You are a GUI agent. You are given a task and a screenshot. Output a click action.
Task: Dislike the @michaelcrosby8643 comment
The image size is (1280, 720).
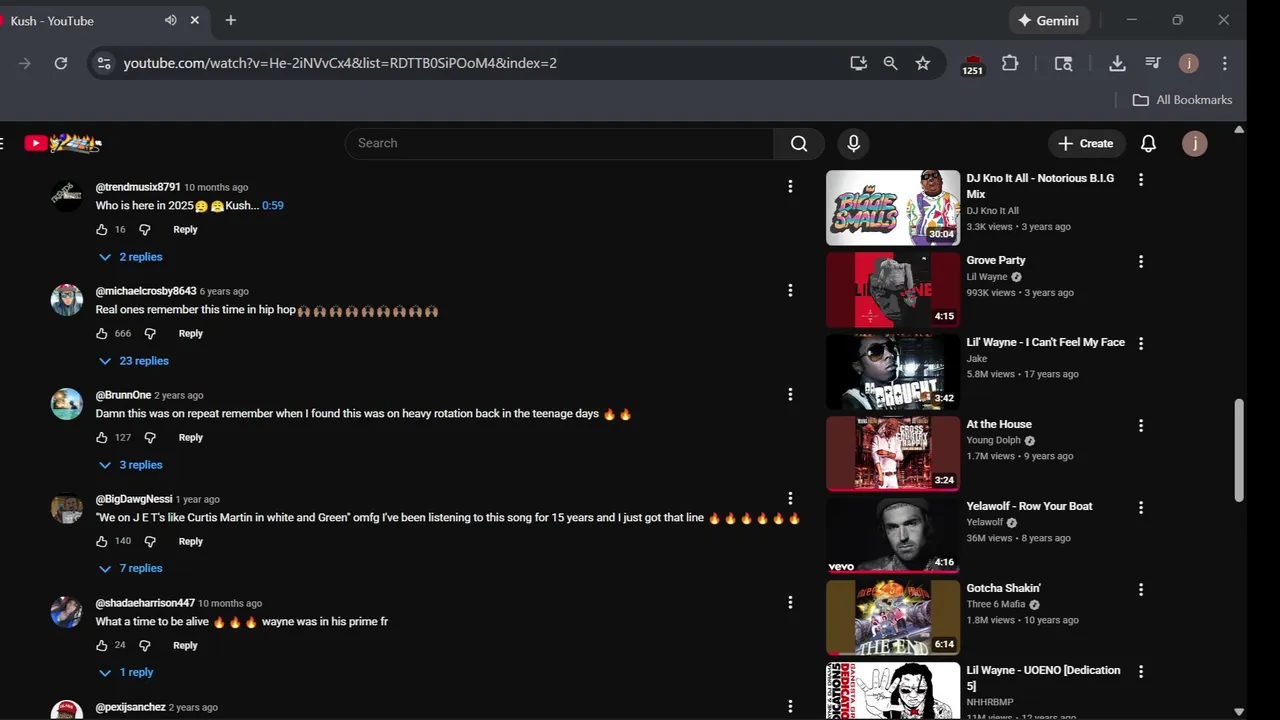pos(150,333)
